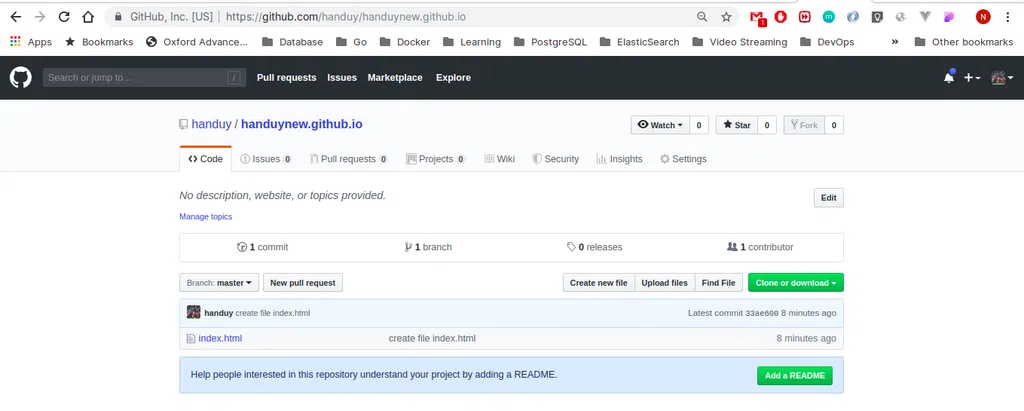Expand the bookmarks overflow chevron
Screen dimensions: 1024x411
[x=895, y=42]
